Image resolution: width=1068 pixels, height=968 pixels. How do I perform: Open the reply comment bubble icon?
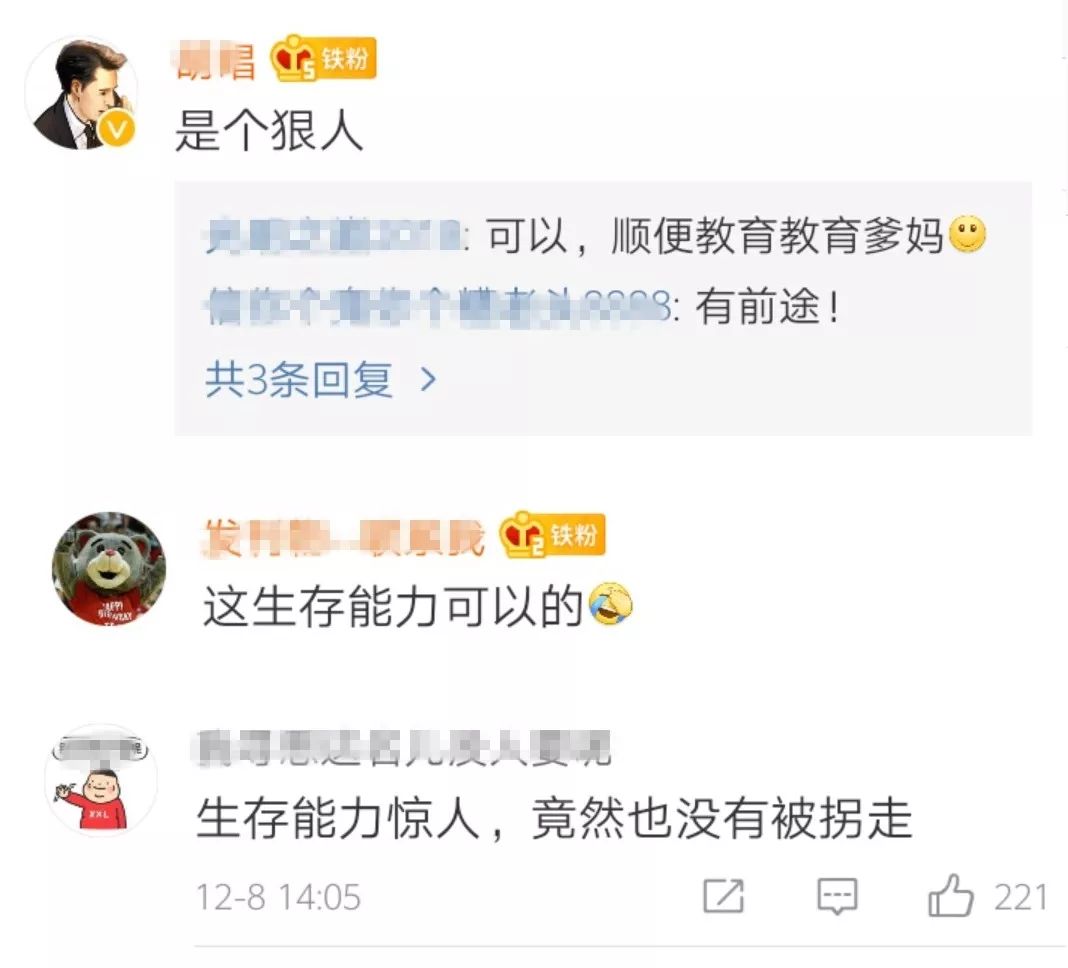coord(837,896)
